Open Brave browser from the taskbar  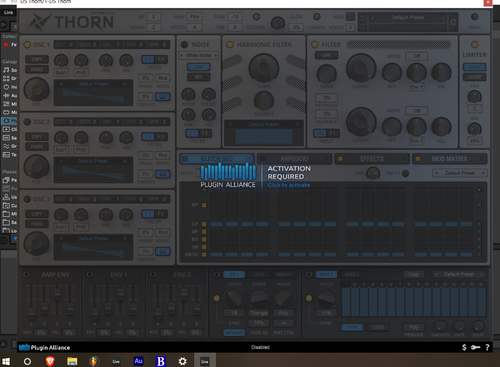50,361
